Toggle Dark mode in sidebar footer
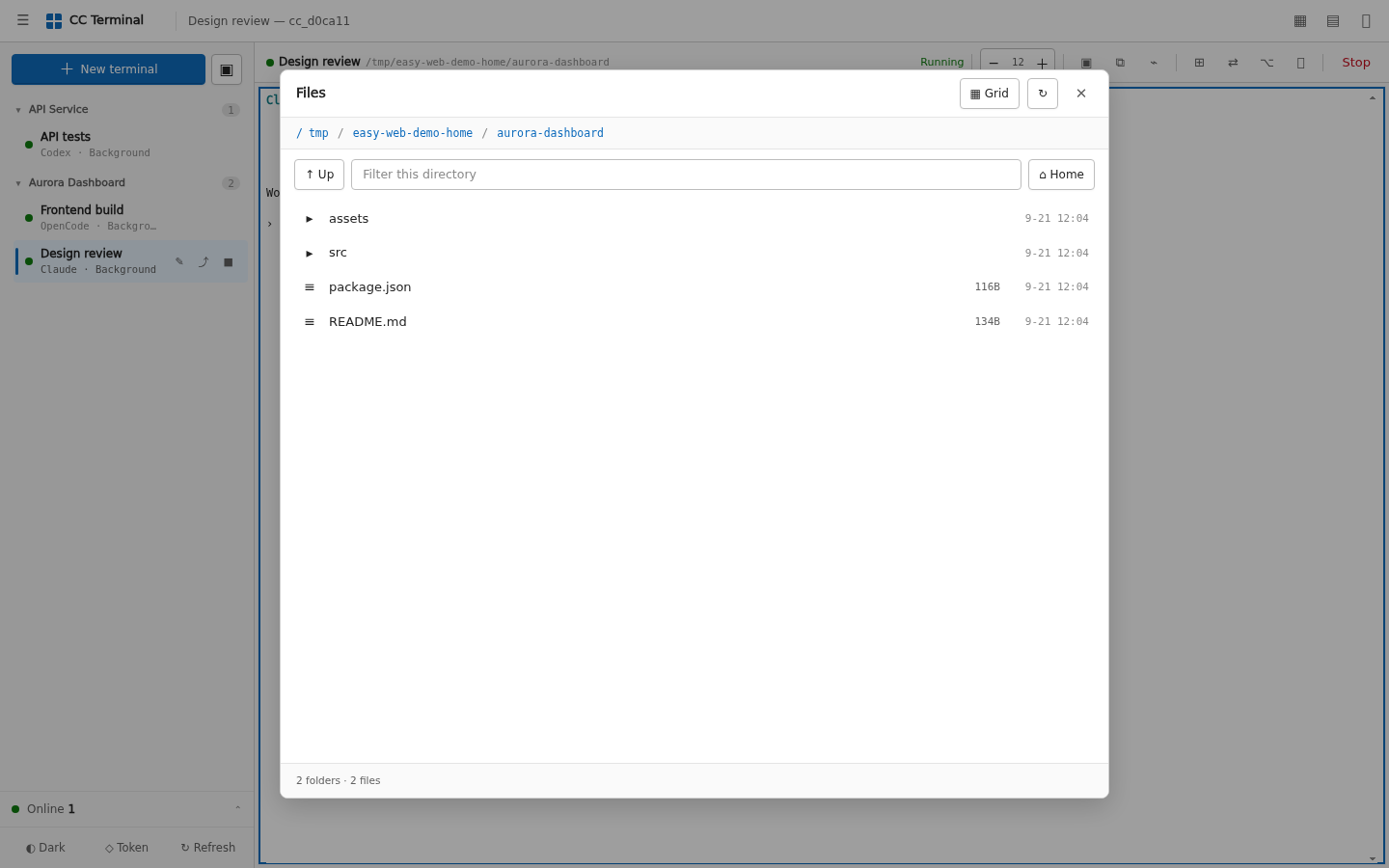 45,848
